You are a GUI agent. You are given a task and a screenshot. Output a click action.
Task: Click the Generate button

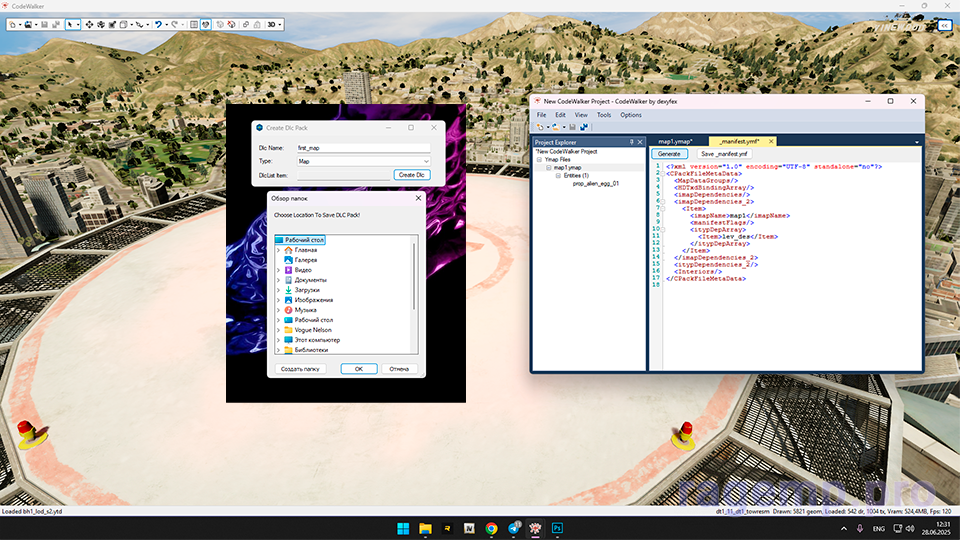669,154
